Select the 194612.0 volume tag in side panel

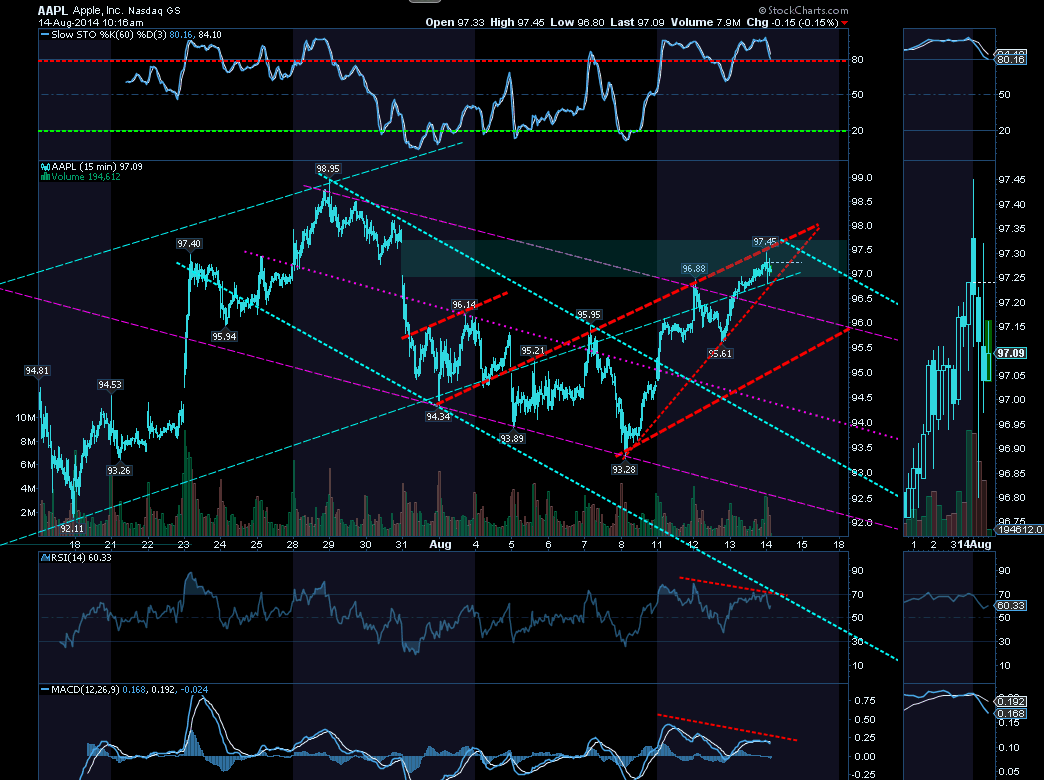pyautogui.click(x=1019, y=530)
